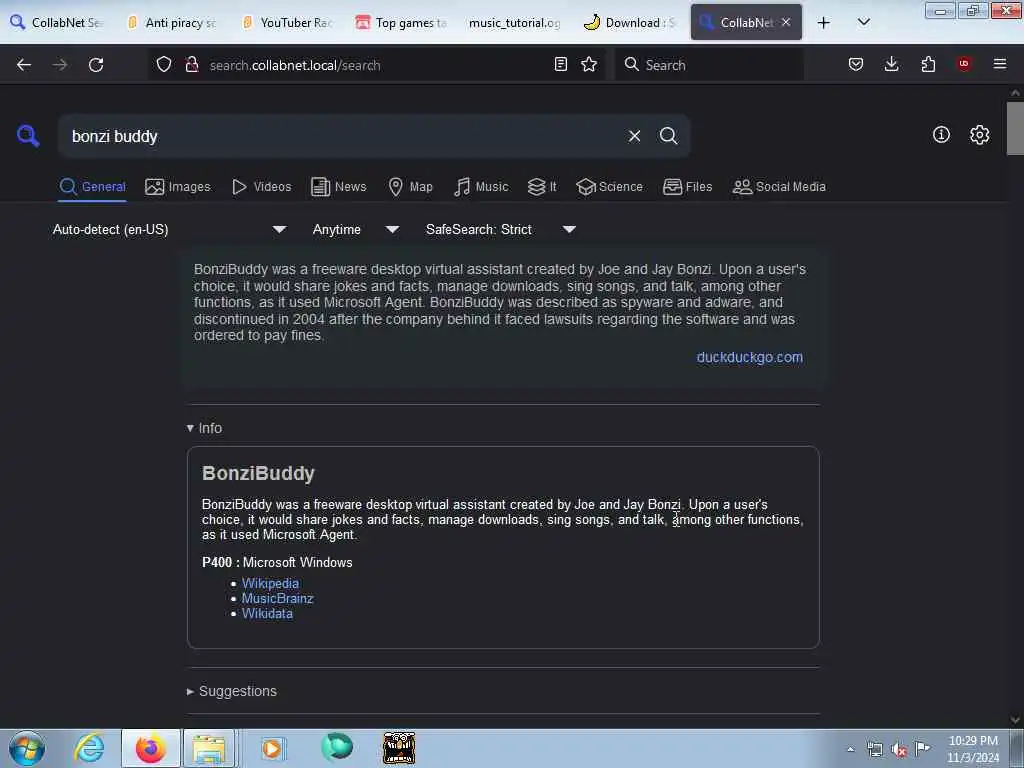
Task: Reload the page with the refresh icon
Action: [96, 65]
